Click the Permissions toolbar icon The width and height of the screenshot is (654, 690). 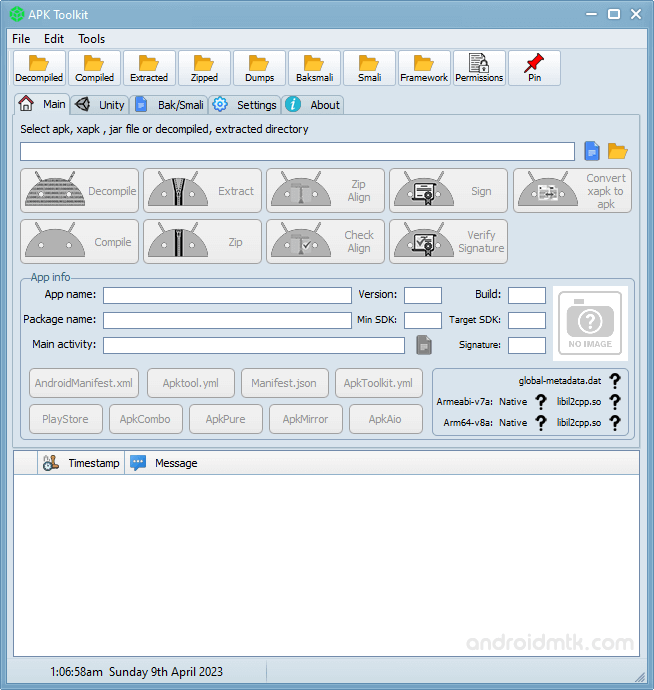[479, 68]
